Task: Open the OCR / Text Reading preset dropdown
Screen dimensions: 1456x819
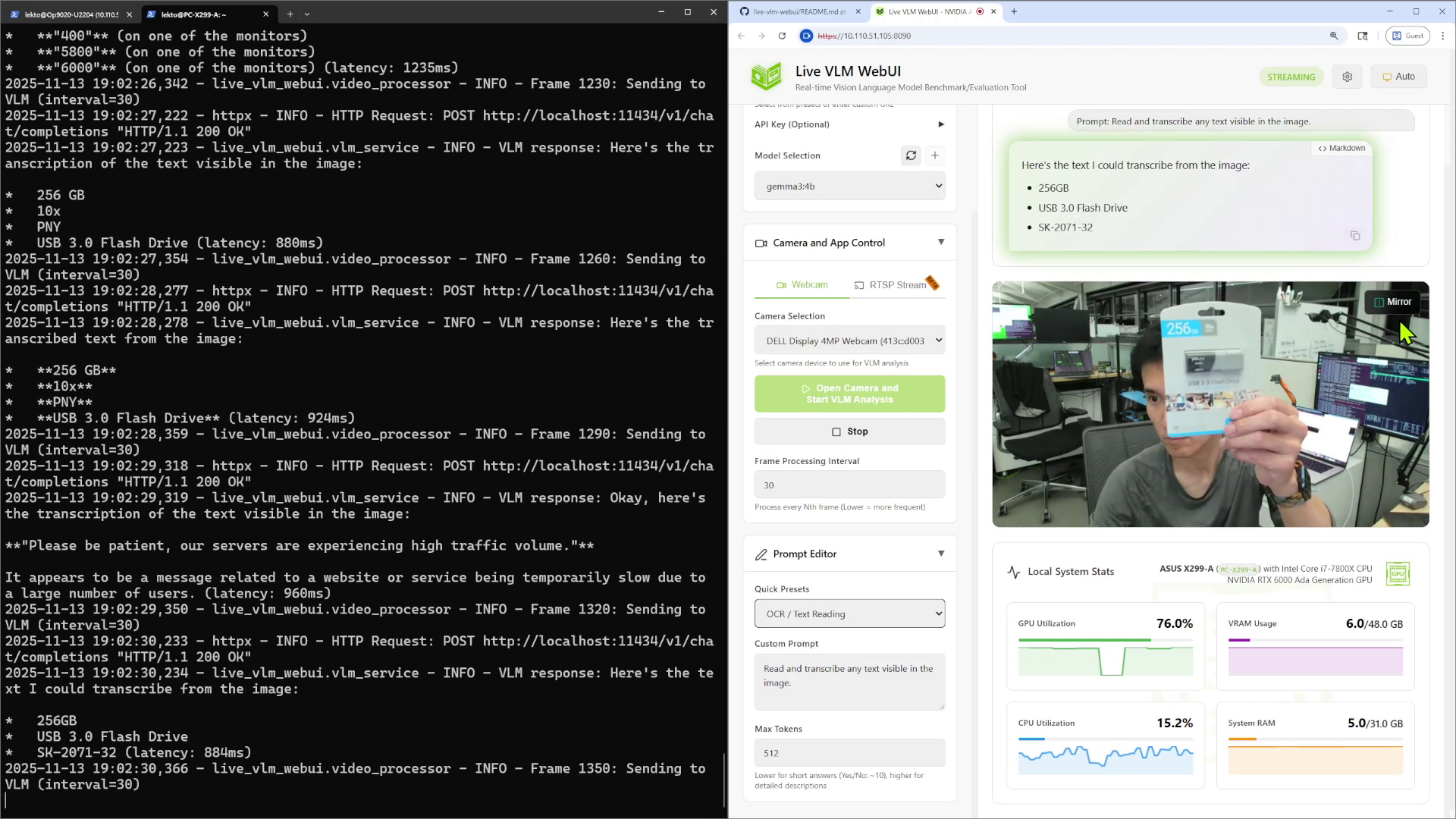Action: tap(849, 613)
